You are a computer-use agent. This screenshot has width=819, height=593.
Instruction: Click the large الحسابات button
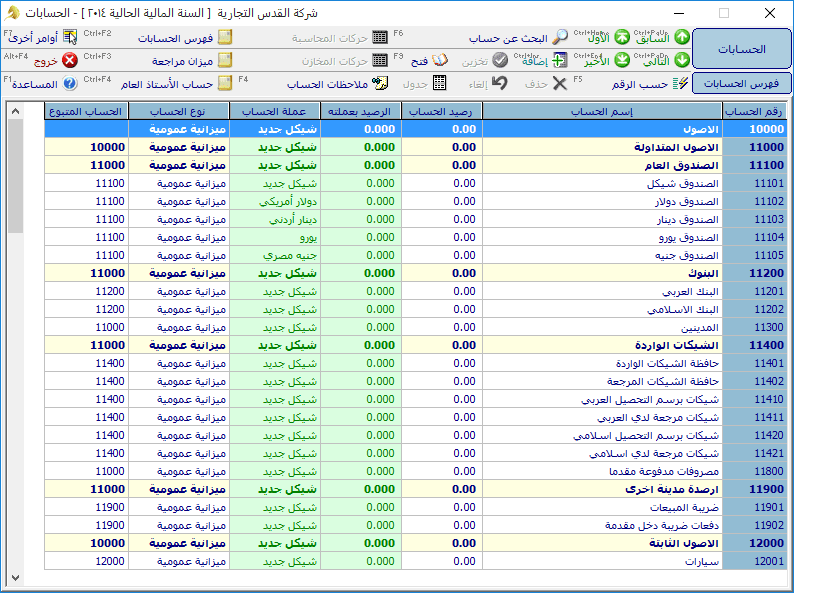point(741,49)
